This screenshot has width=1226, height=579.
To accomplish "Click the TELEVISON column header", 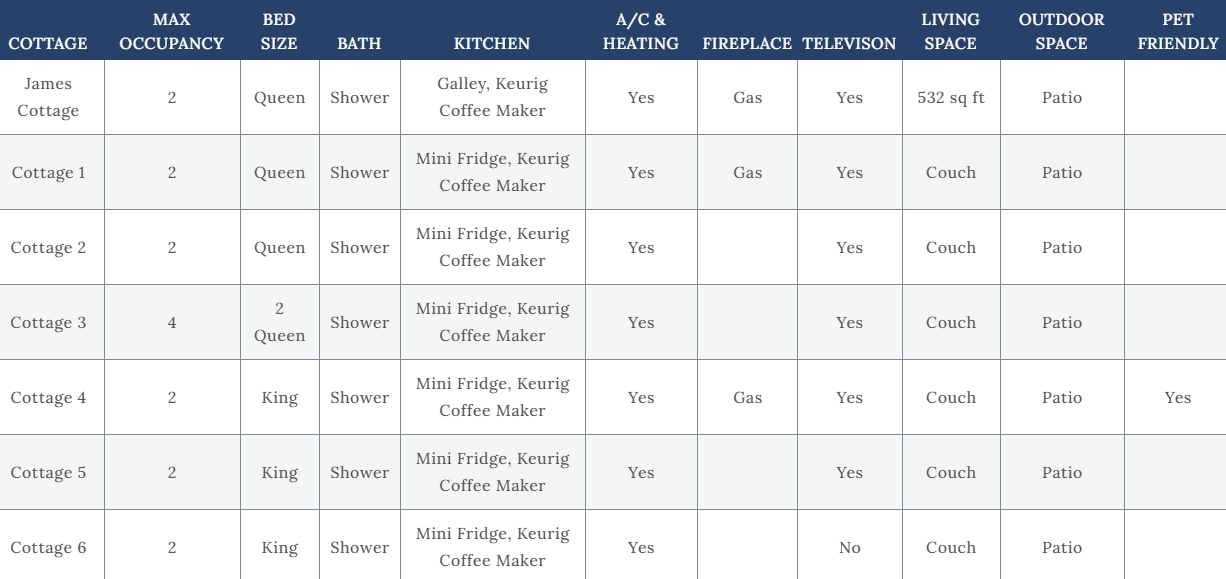I will (x=849, y=43).
